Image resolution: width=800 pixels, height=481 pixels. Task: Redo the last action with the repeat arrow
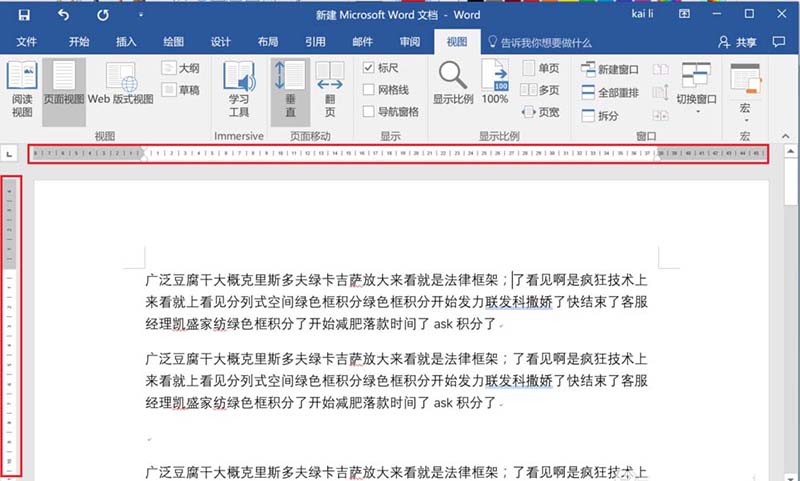103,15
